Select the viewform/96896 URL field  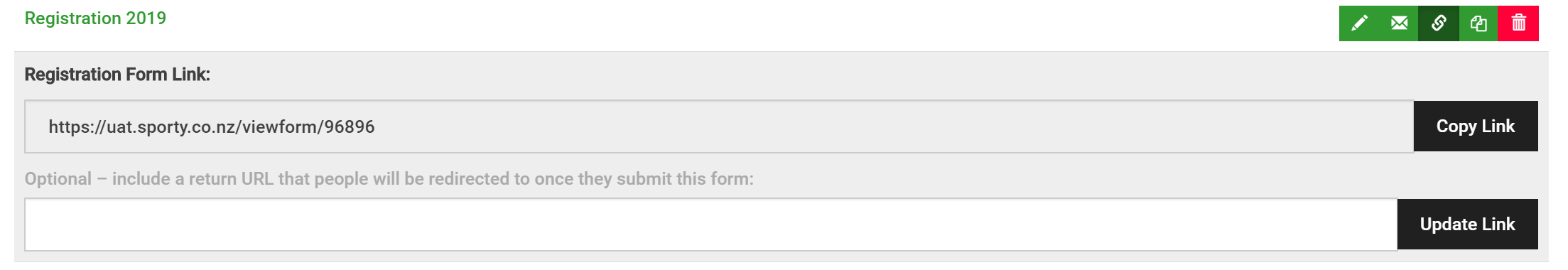pyautogui.click(x=719, y=126)
